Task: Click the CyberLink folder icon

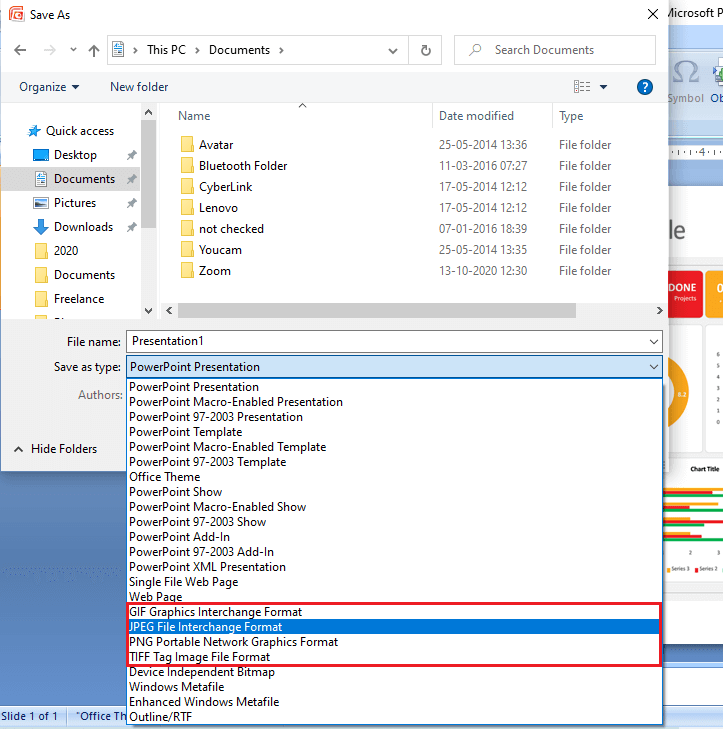Action: [187, 186]
